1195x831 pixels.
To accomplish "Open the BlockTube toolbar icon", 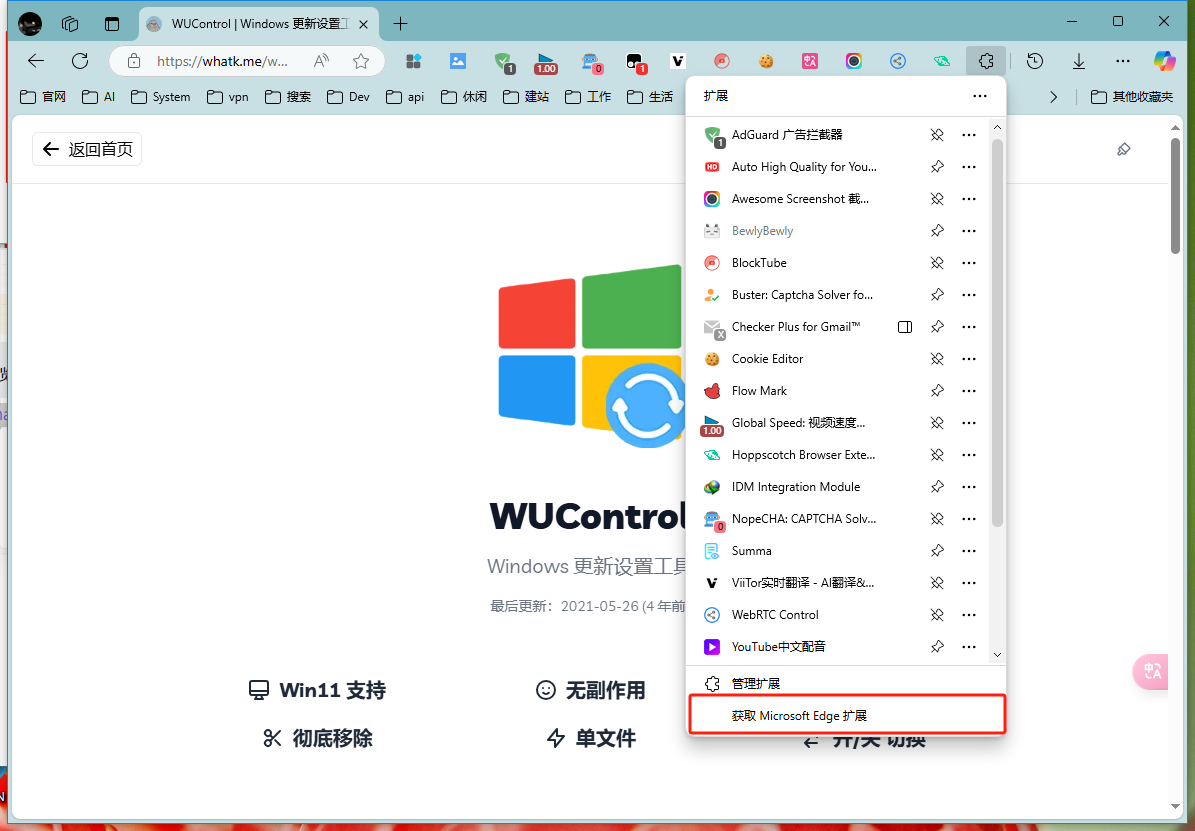I will pyautogui.click(x=722, y=61).
